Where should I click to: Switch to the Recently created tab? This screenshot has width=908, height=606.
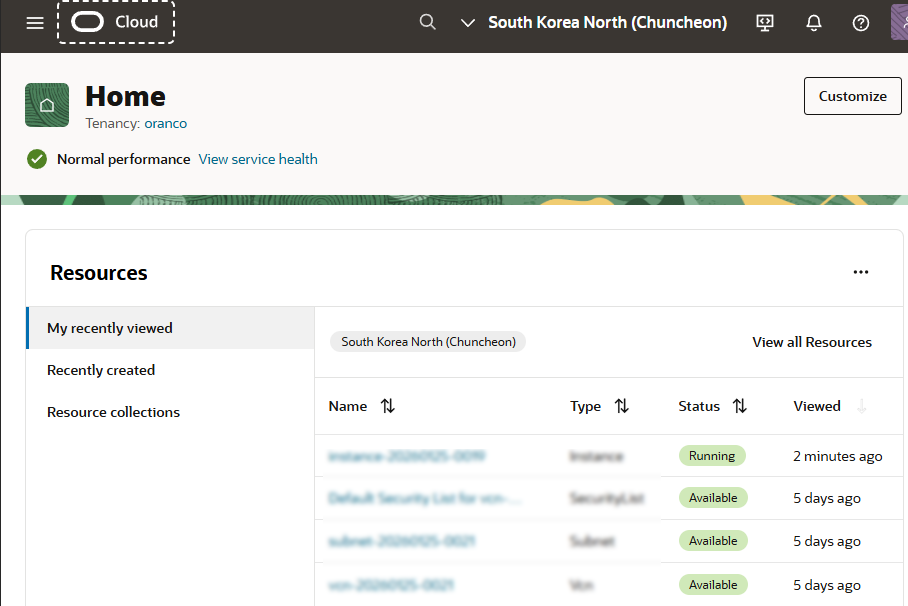click(101, 370)
